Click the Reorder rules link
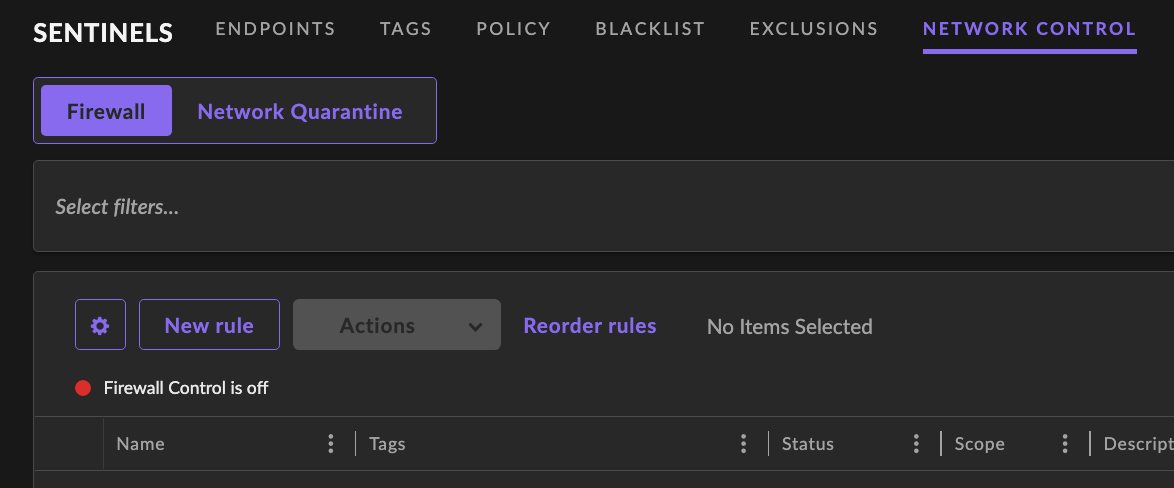This screenshot has width=1174, height=488. pyautogui.click(x=590, y=326)
